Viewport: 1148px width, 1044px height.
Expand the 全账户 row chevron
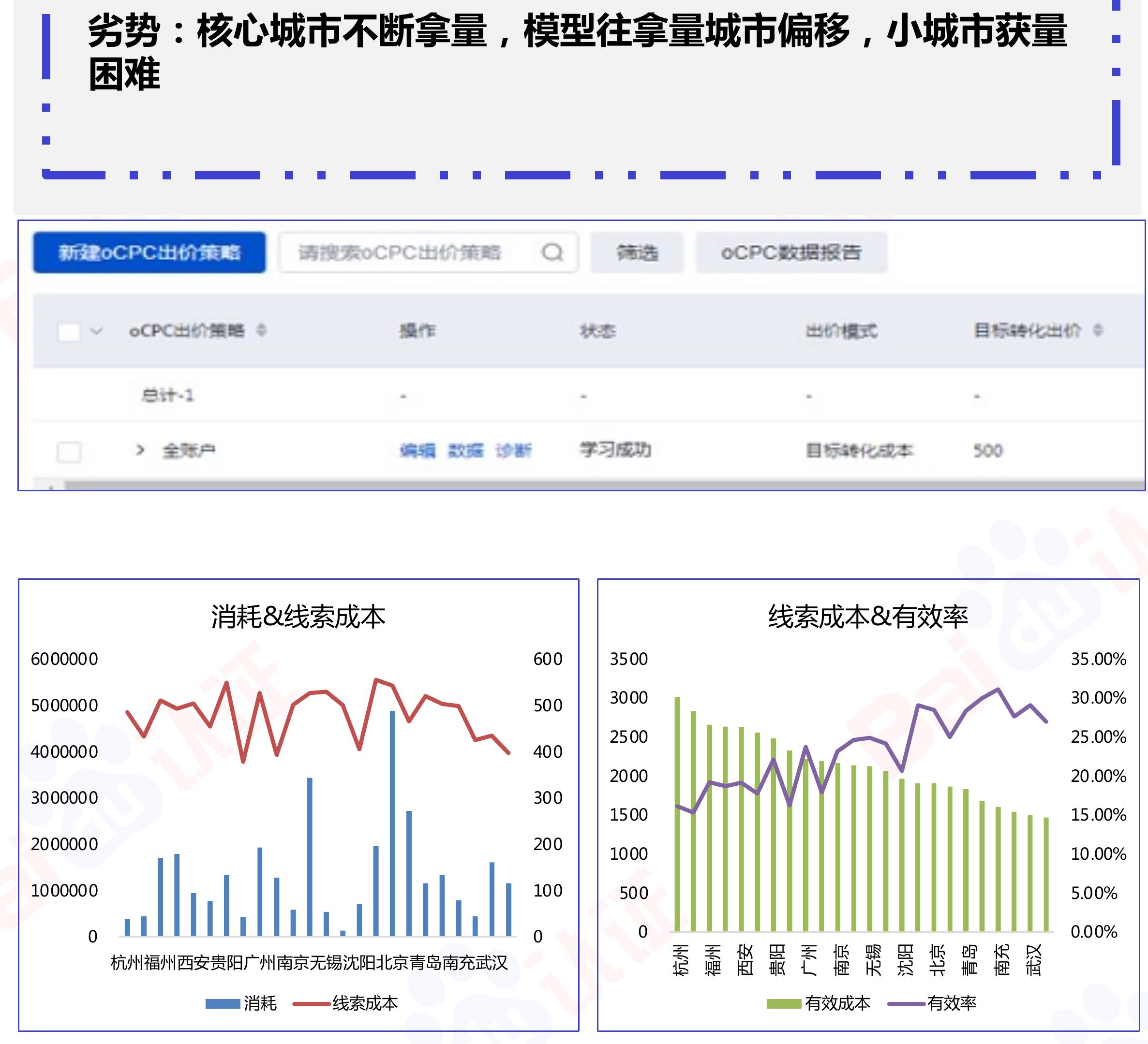pos(140,450)
